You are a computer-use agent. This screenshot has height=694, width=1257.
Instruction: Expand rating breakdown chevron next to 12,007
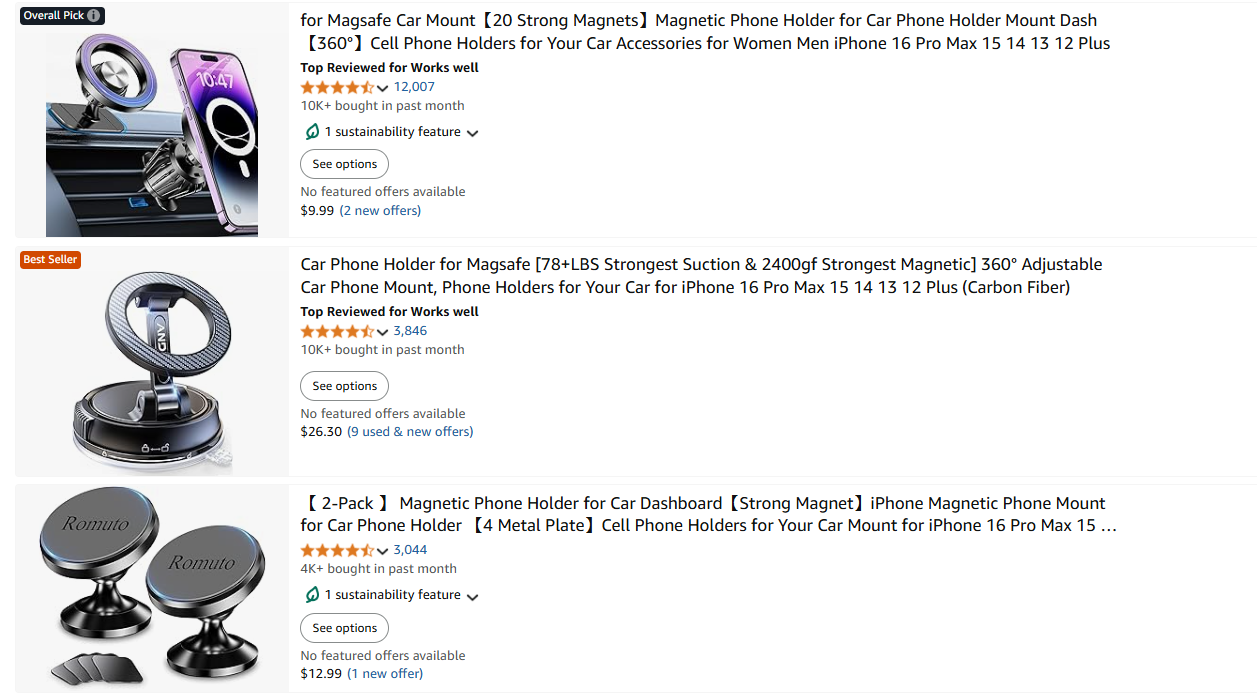[x=383, y=88]
